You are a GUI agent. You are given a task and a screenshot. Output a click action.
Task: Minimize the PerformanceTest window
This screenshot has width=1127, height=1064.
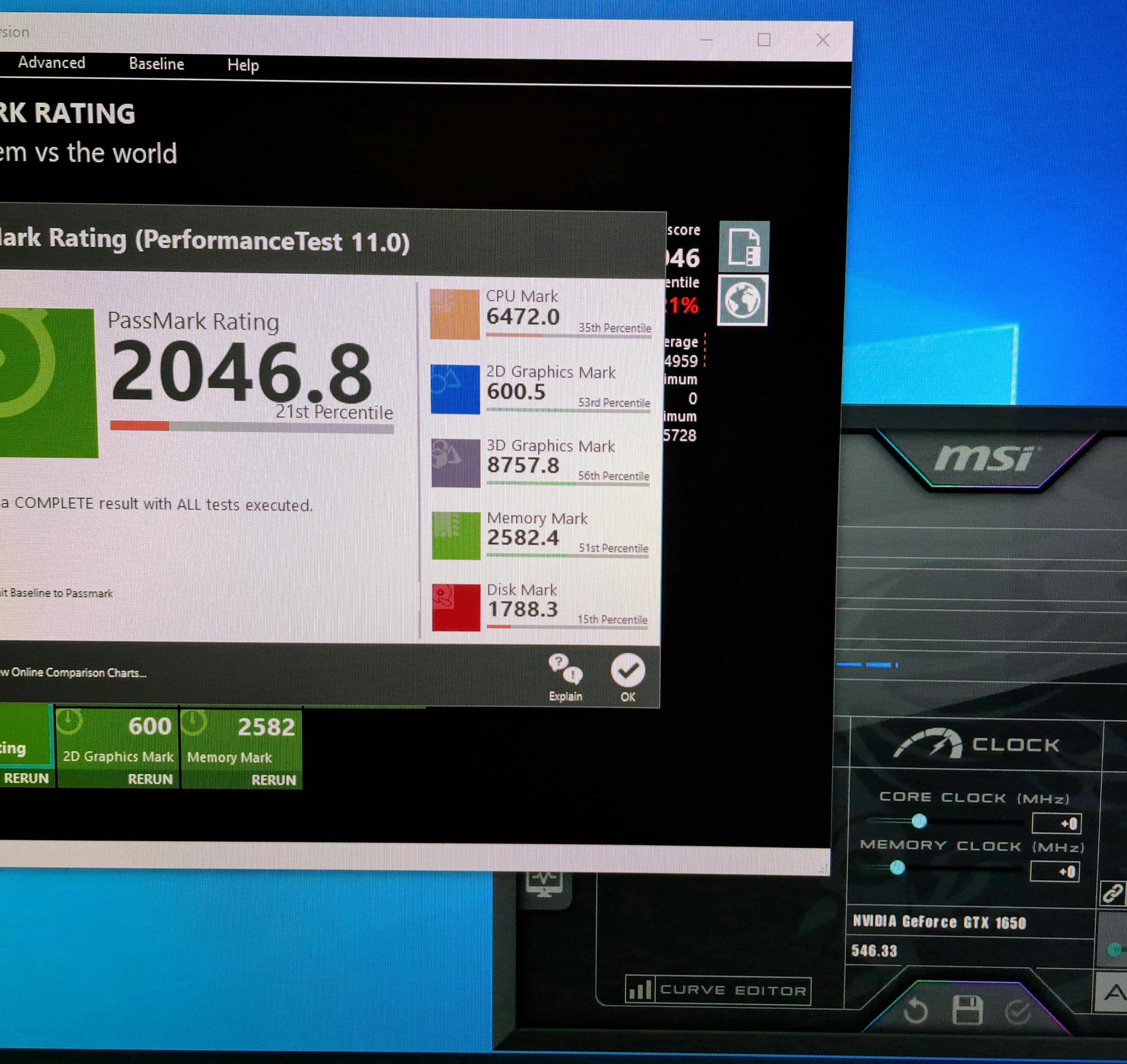pyautogui.click(x=706, y=40)
